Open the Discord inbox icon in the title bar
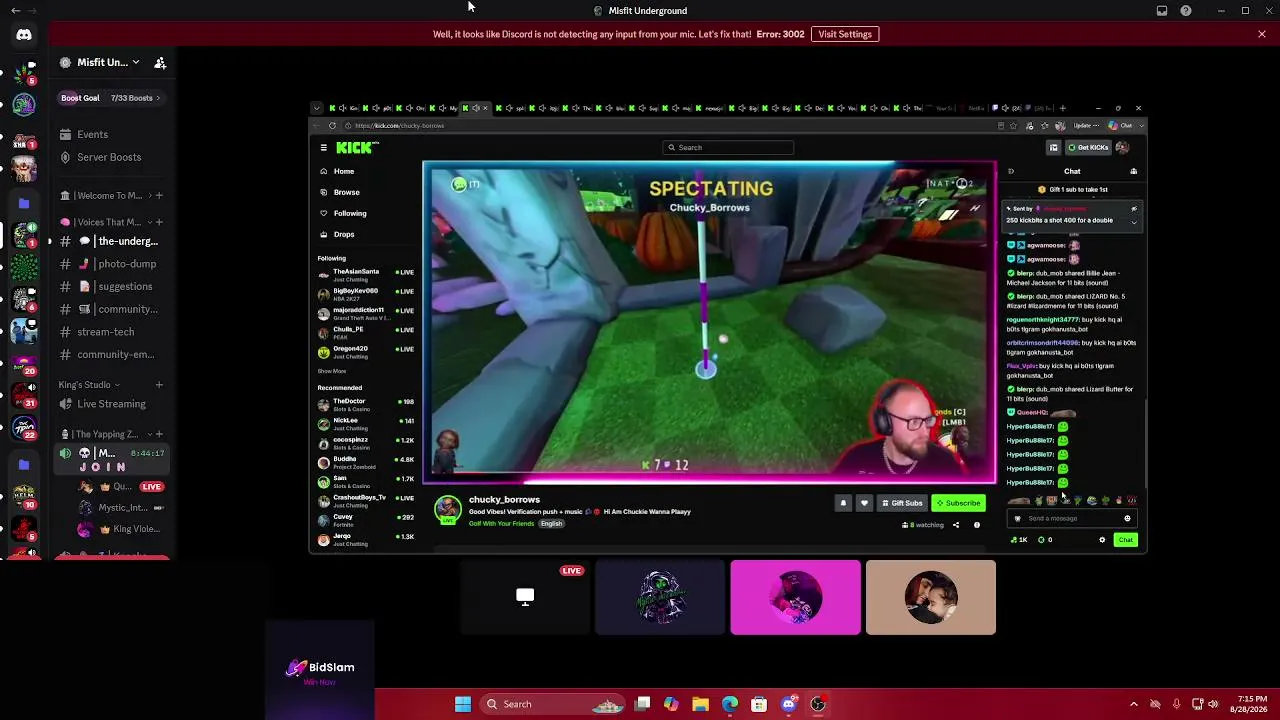1280x720 pixels. (x=1162, y=11)
